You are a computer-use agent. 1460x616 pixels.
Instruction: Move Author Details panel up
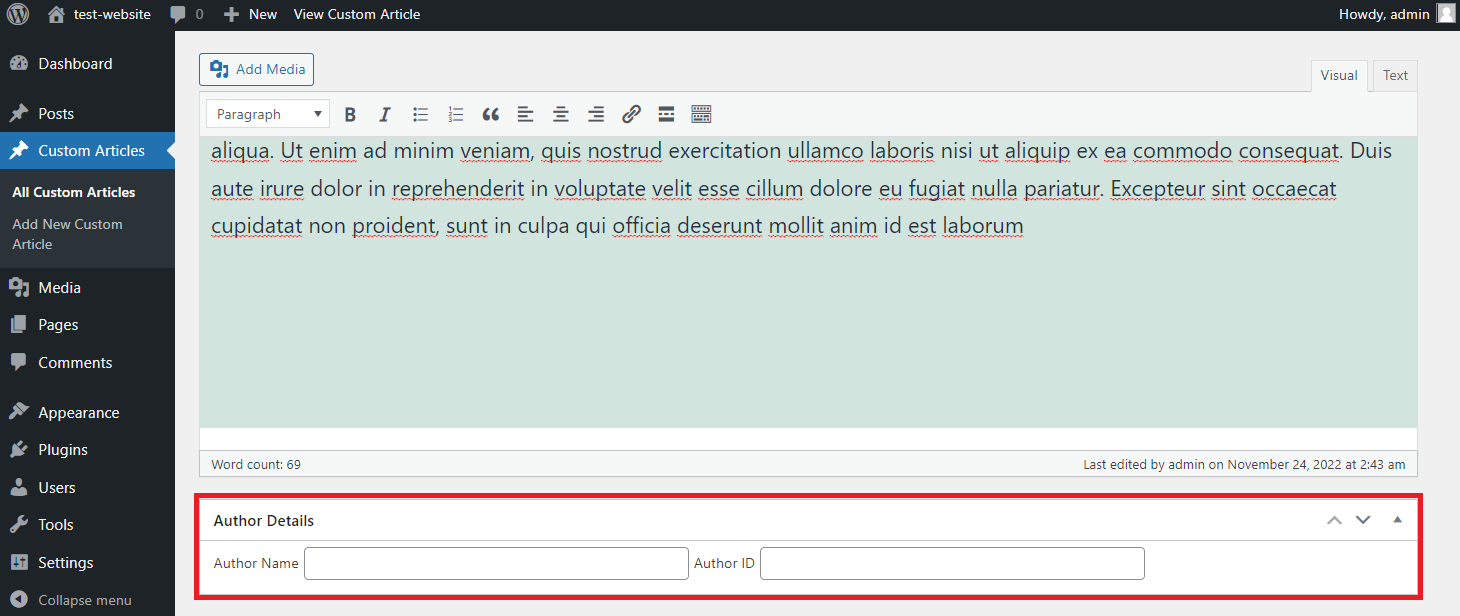pyautogui.click(x=1334, y=520)
